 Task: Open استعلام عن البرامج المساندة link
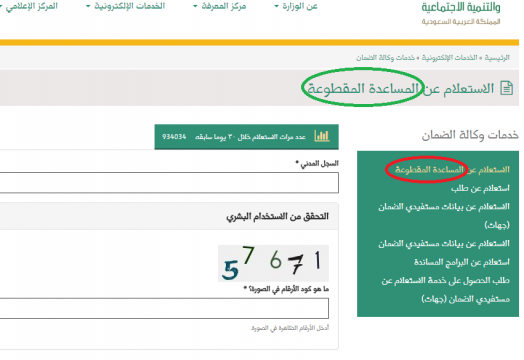click(x=462, y=262)
